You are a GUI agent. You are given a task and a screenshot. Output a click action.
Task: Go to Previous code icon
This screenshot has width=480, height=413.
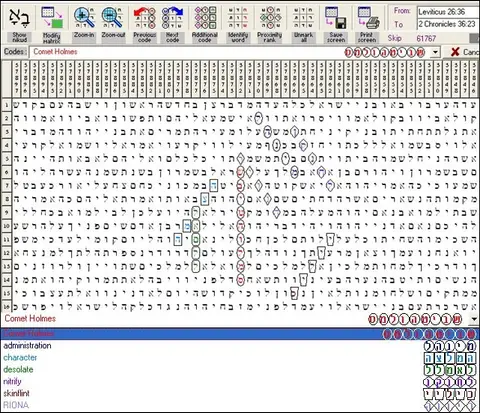click(145, 17)
